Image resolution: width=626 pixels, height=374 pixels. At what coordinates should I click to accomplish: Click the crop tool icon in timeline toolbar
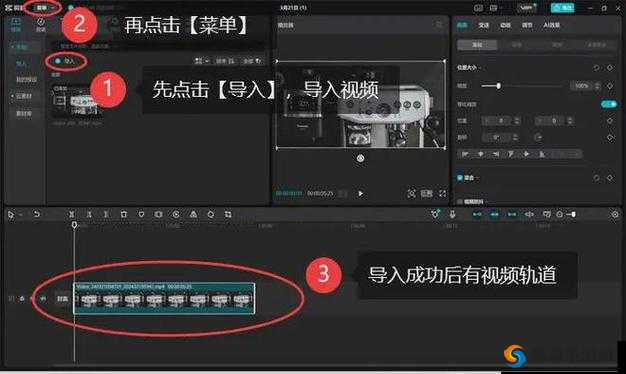(228, 214)
